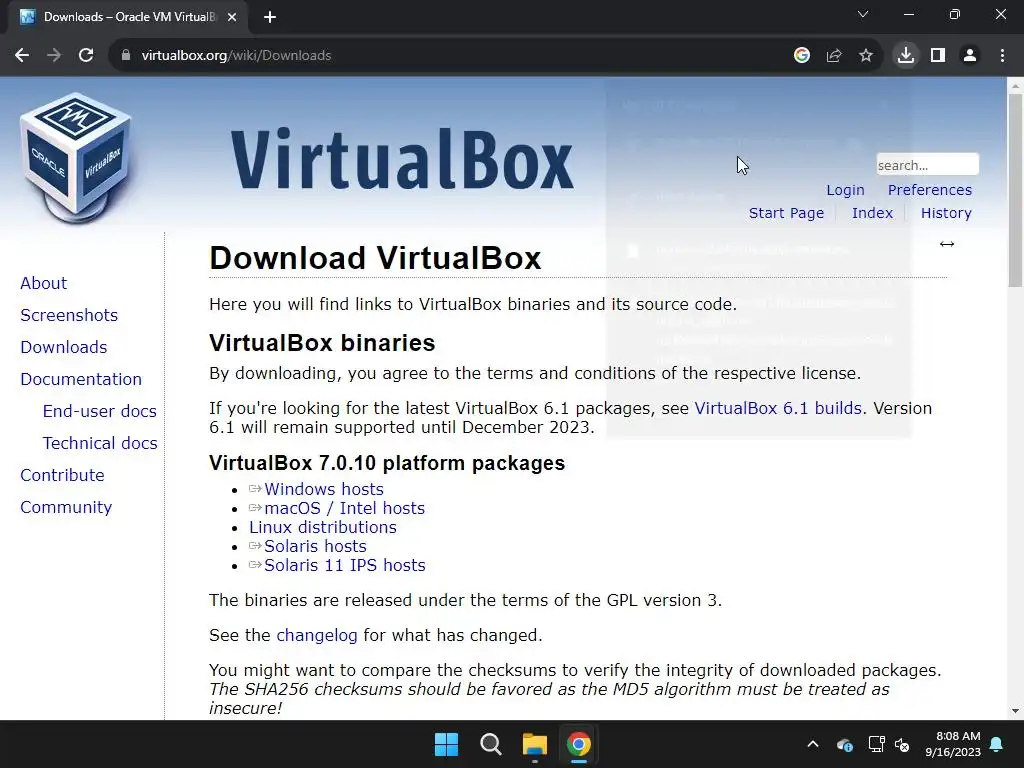
Task: Open a new browser tab
Action: pos(270,17)
